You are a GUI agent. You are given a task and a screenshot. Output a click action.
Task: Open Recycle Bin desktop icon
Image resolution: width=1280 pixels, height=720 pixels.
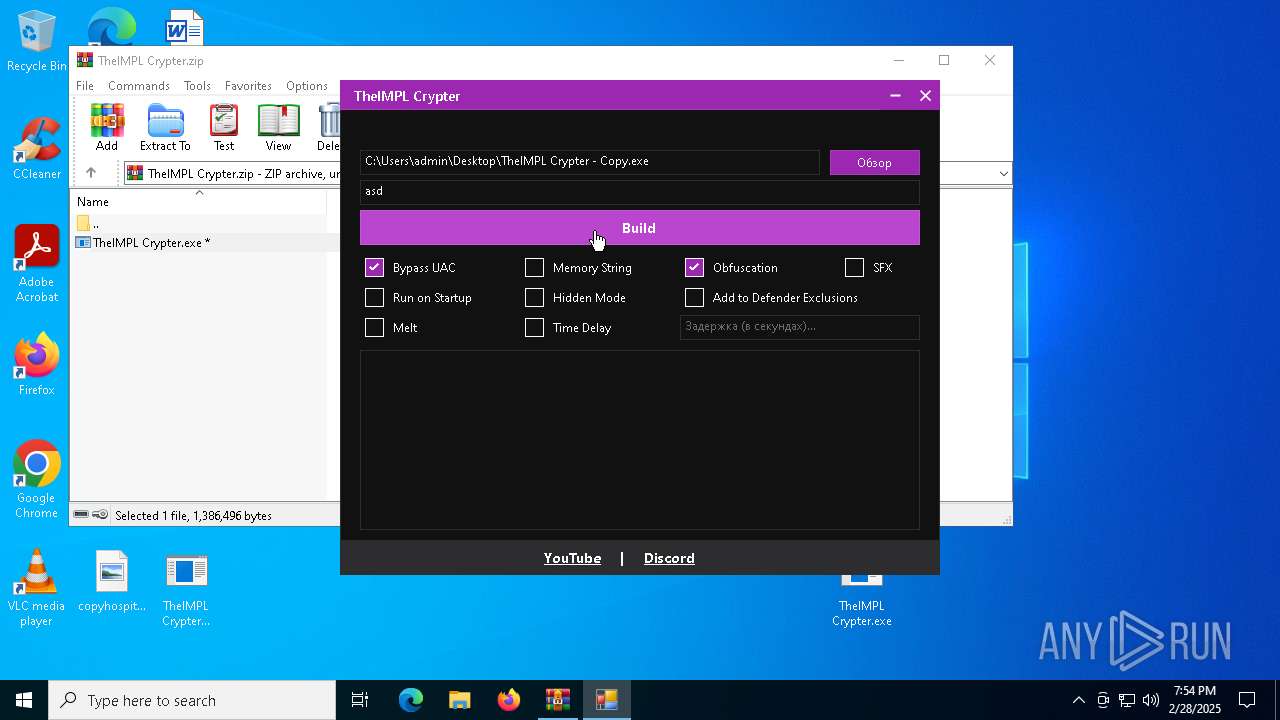coord(36,42)
